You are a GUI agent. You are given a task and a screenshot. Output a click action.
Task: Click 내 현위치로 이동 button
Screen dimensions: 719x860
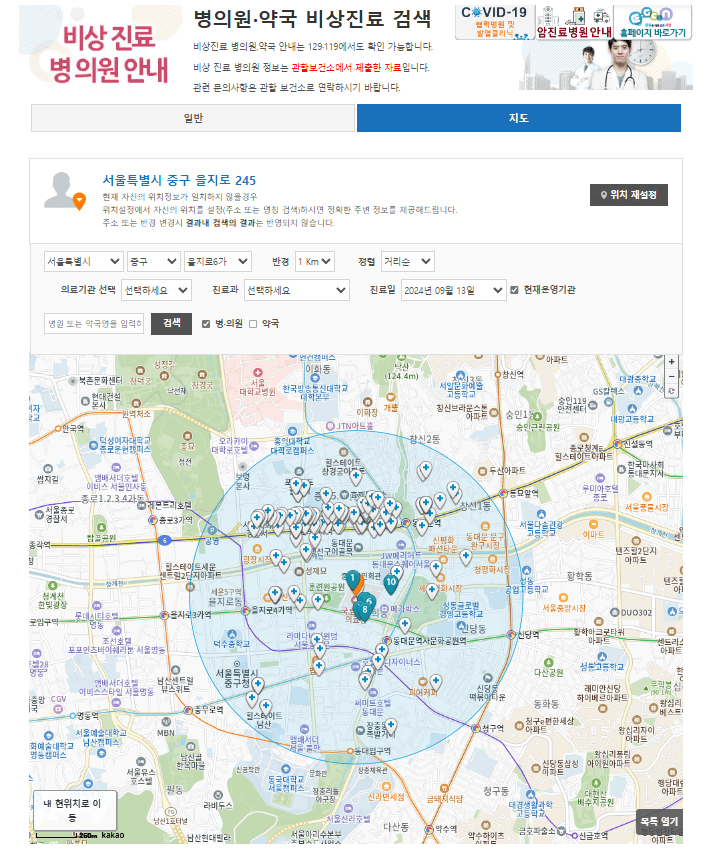point(75,810)
